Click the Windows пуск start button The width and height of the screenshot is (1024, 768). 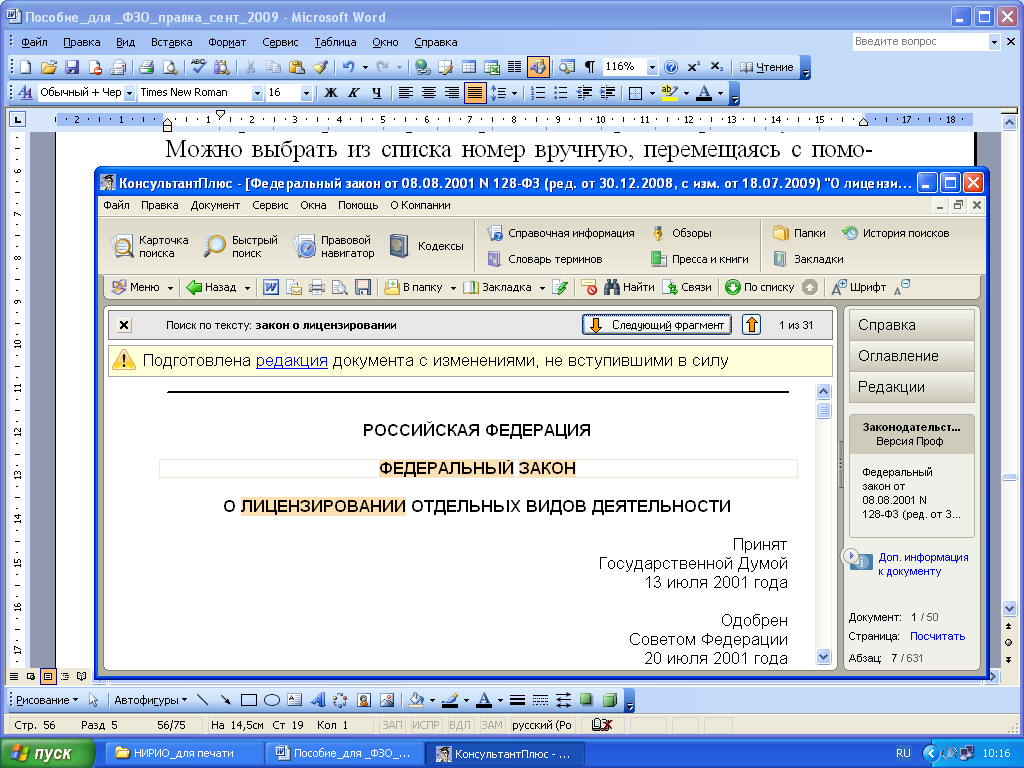tap(47, 753)
